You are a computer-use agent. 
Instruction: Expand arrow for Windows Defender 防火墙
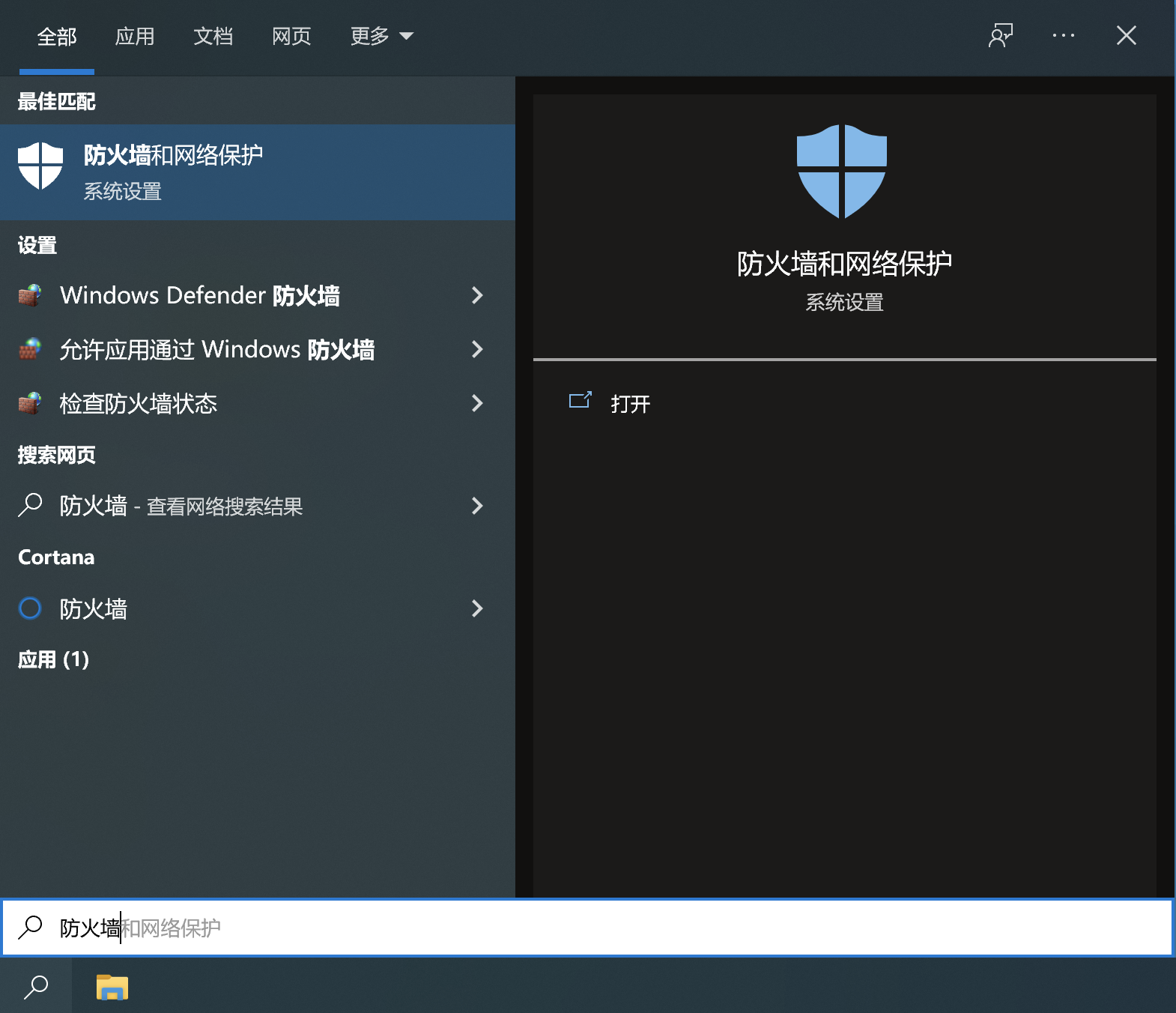[477, 295]
